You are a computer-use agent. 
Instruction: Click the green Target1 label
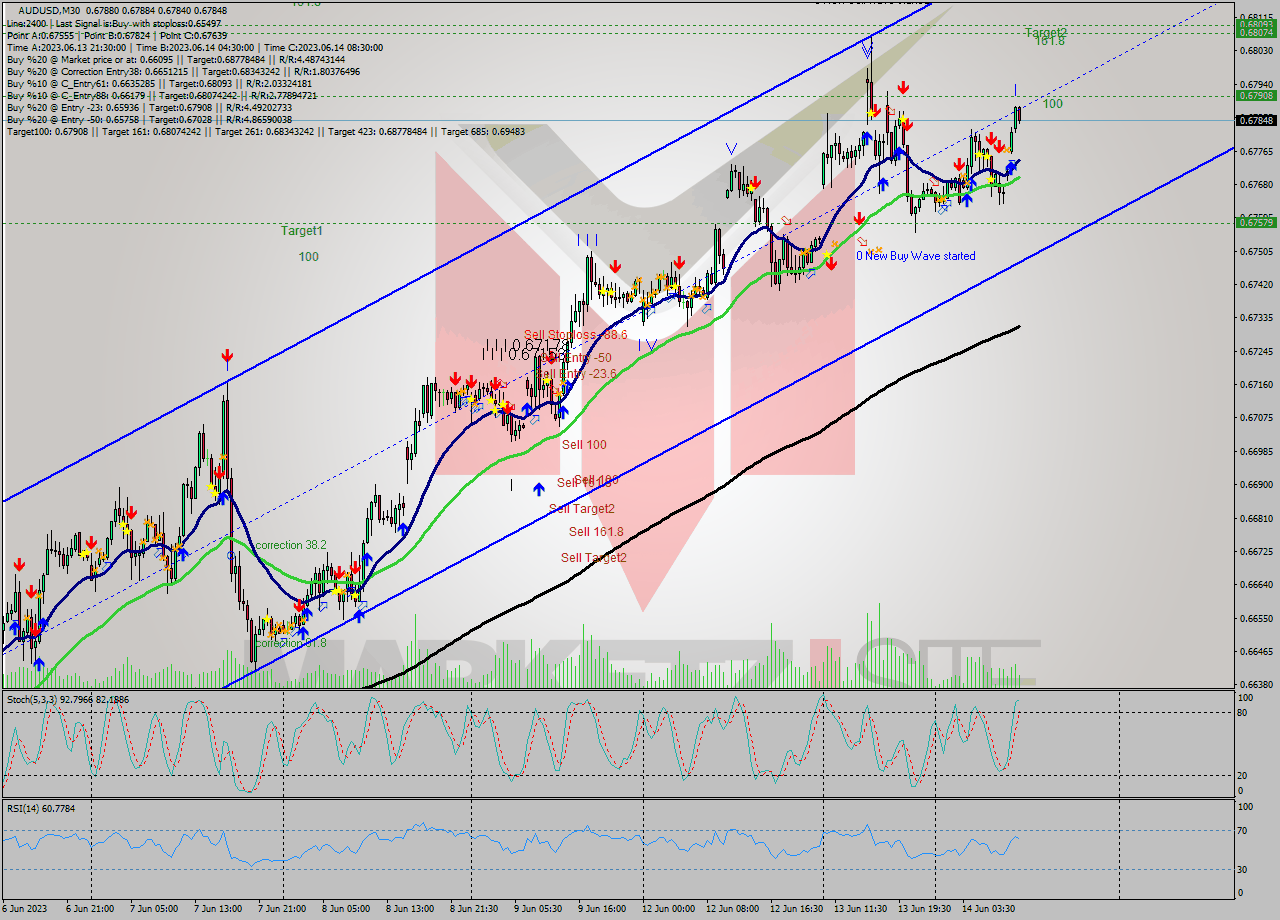point(301,231)
